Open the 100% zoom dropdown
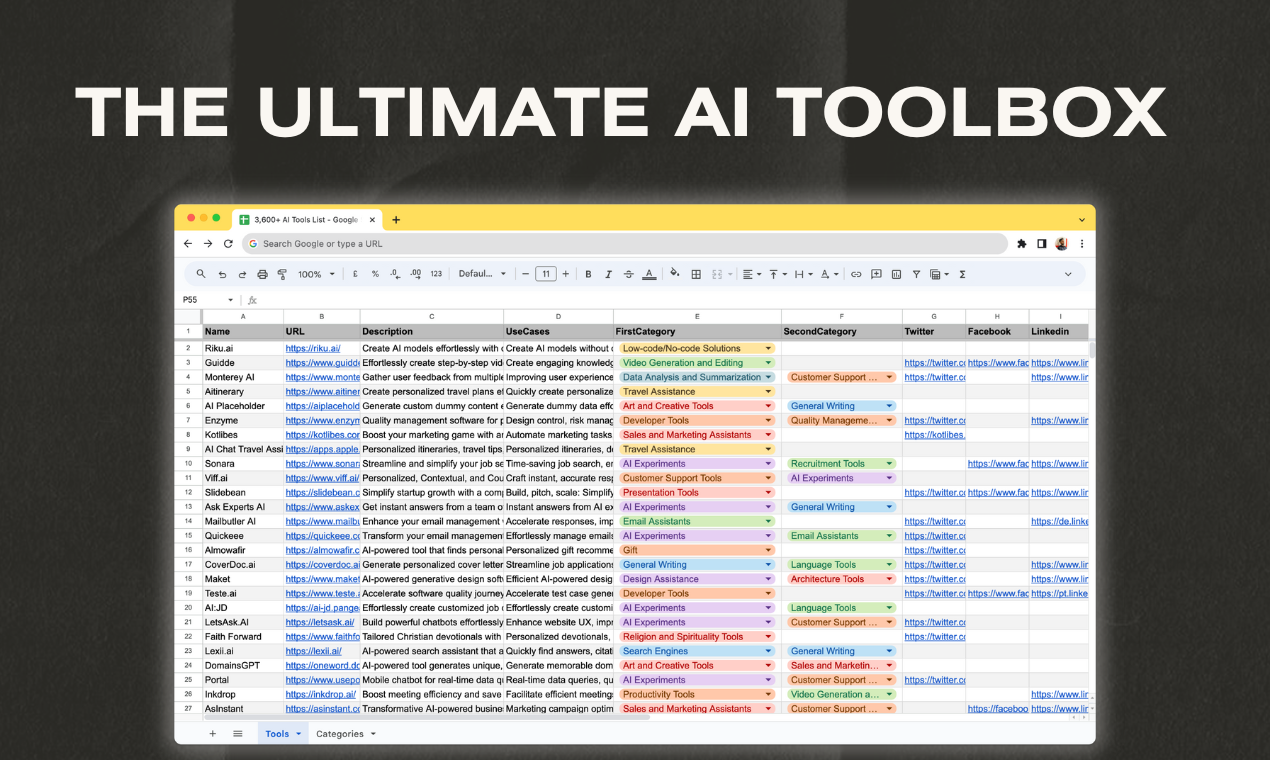Image resolution: width=1270 pixels, height=760 pixels. point(316,274)
